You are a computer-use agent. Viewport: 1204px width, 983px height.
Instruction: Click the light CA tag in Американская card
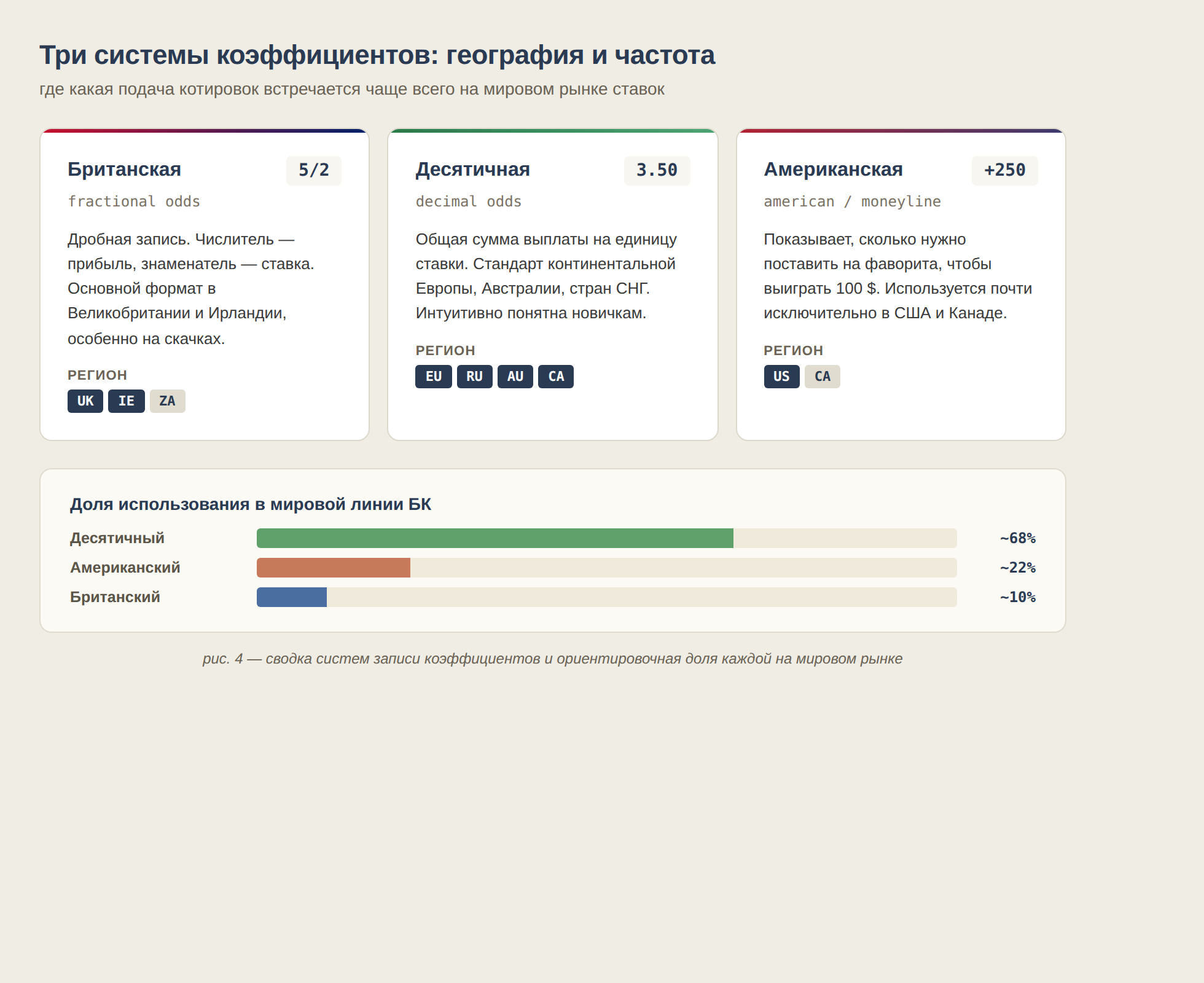click(822, 377)
